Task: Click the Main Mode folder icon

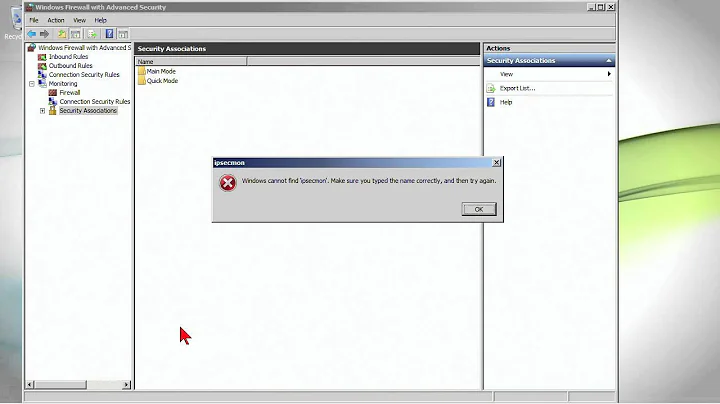Action: tap(141, 71)
